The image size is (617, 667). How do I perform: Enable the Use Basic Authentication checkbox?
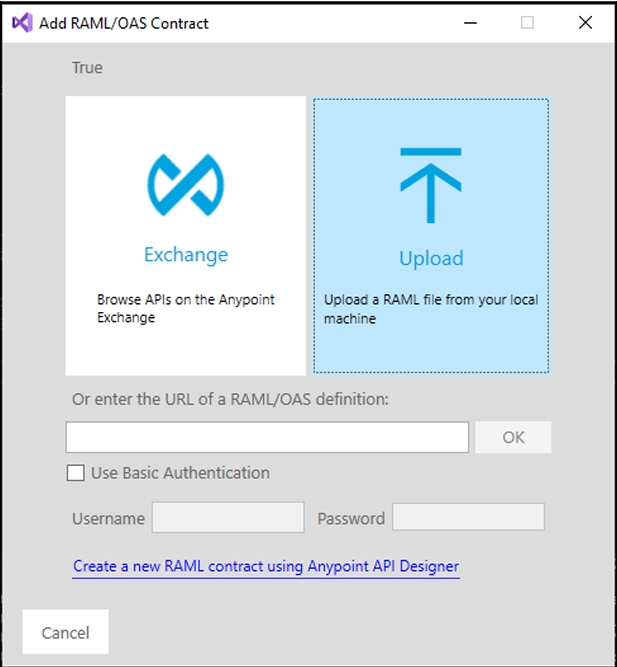point(76,473)
